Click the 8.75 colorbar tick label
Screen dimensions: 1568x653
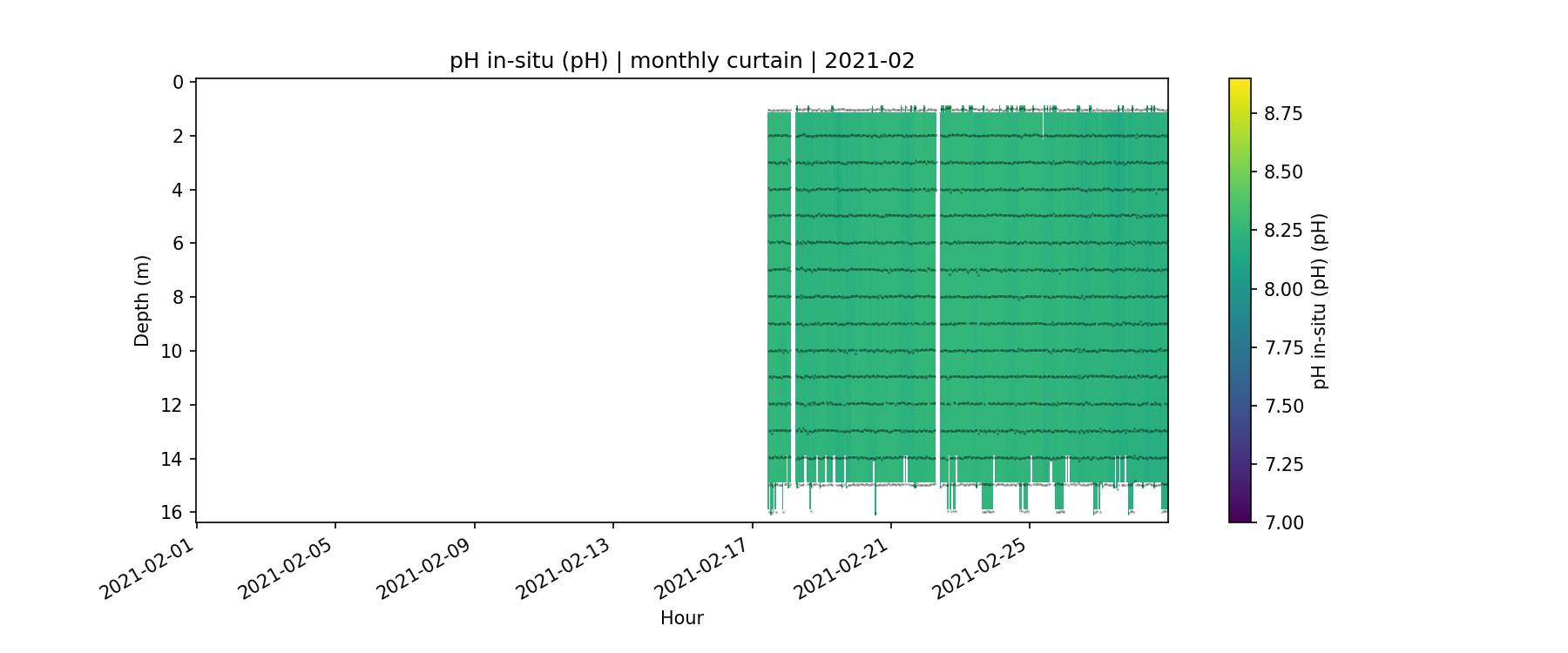(x=1283, y=113)
